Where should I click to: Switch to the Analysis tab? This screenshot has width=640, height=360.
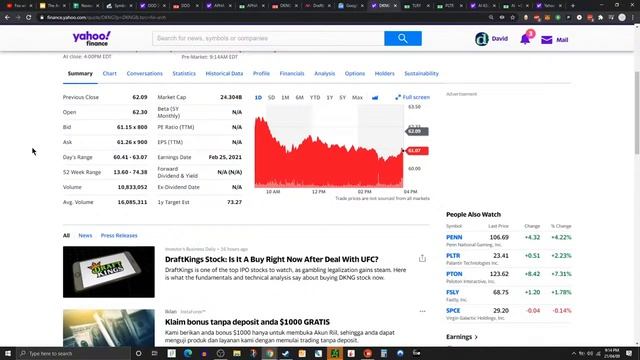click(x=324, y=73)
